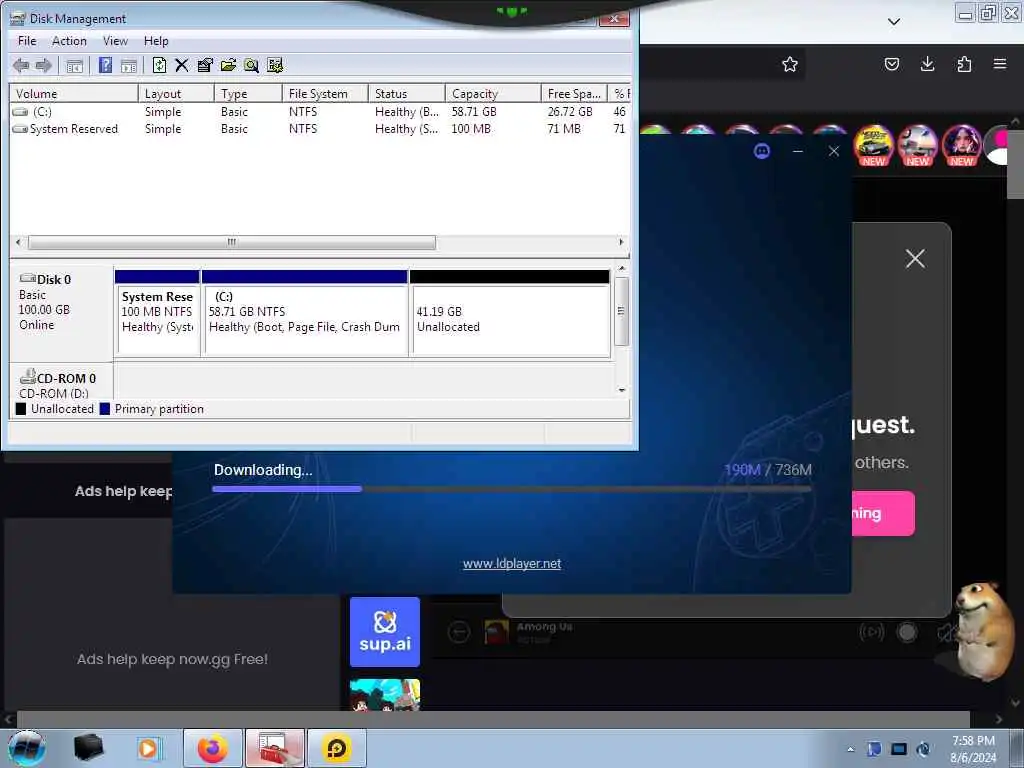This screenshot has width=1024, height=768.
Task: Click the Forward arrow in Disk Management toolbar
Action: [x=44, y=65]
